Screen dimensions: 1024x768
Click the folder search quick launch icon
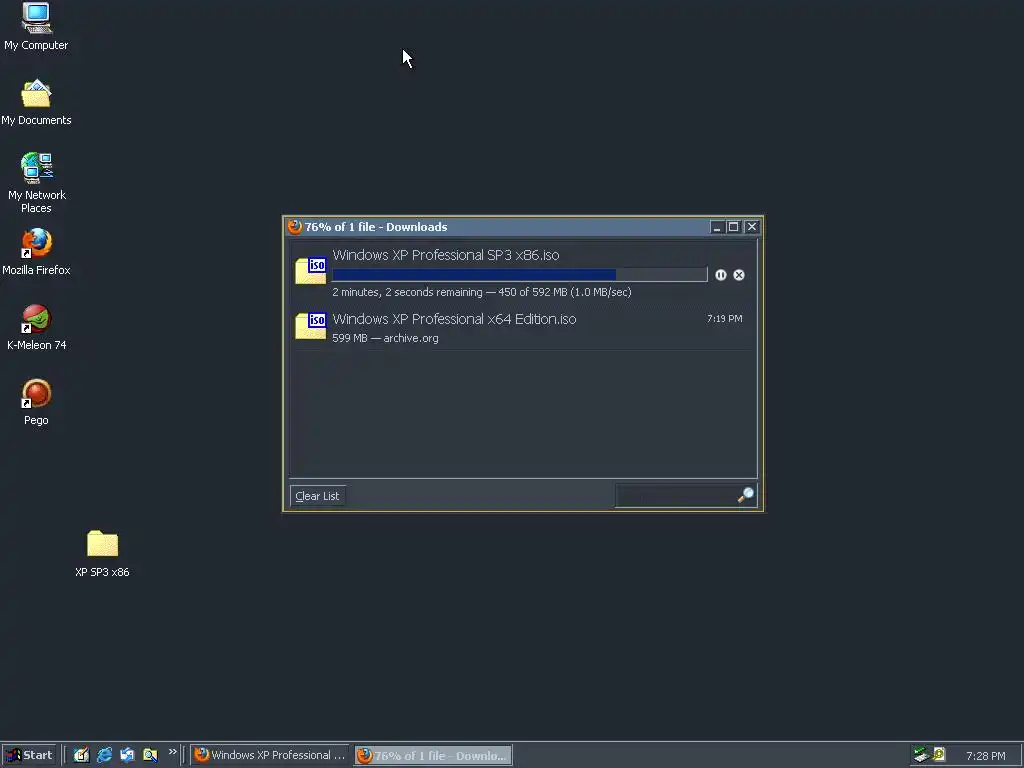point(150,755)
